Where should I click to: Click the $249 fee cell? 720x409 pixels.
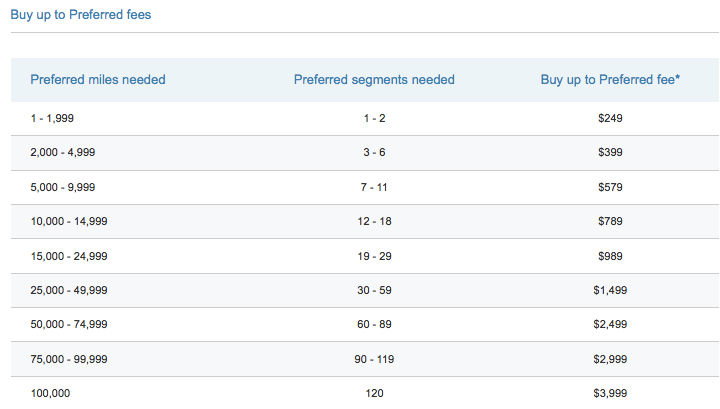coord(610,118)
